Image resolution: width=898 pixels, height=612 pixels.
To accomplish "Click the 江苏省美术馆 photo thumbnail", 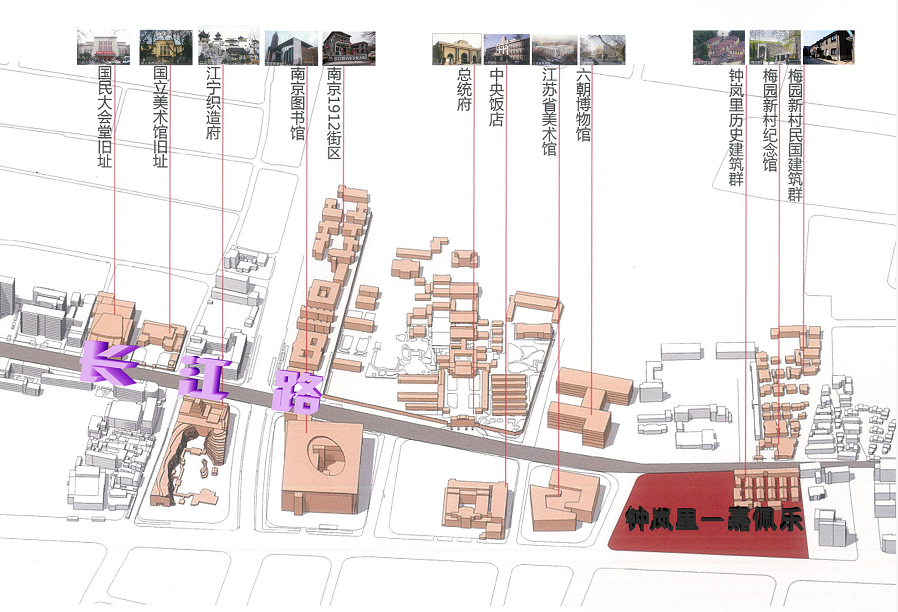I will tap(554, 50).
